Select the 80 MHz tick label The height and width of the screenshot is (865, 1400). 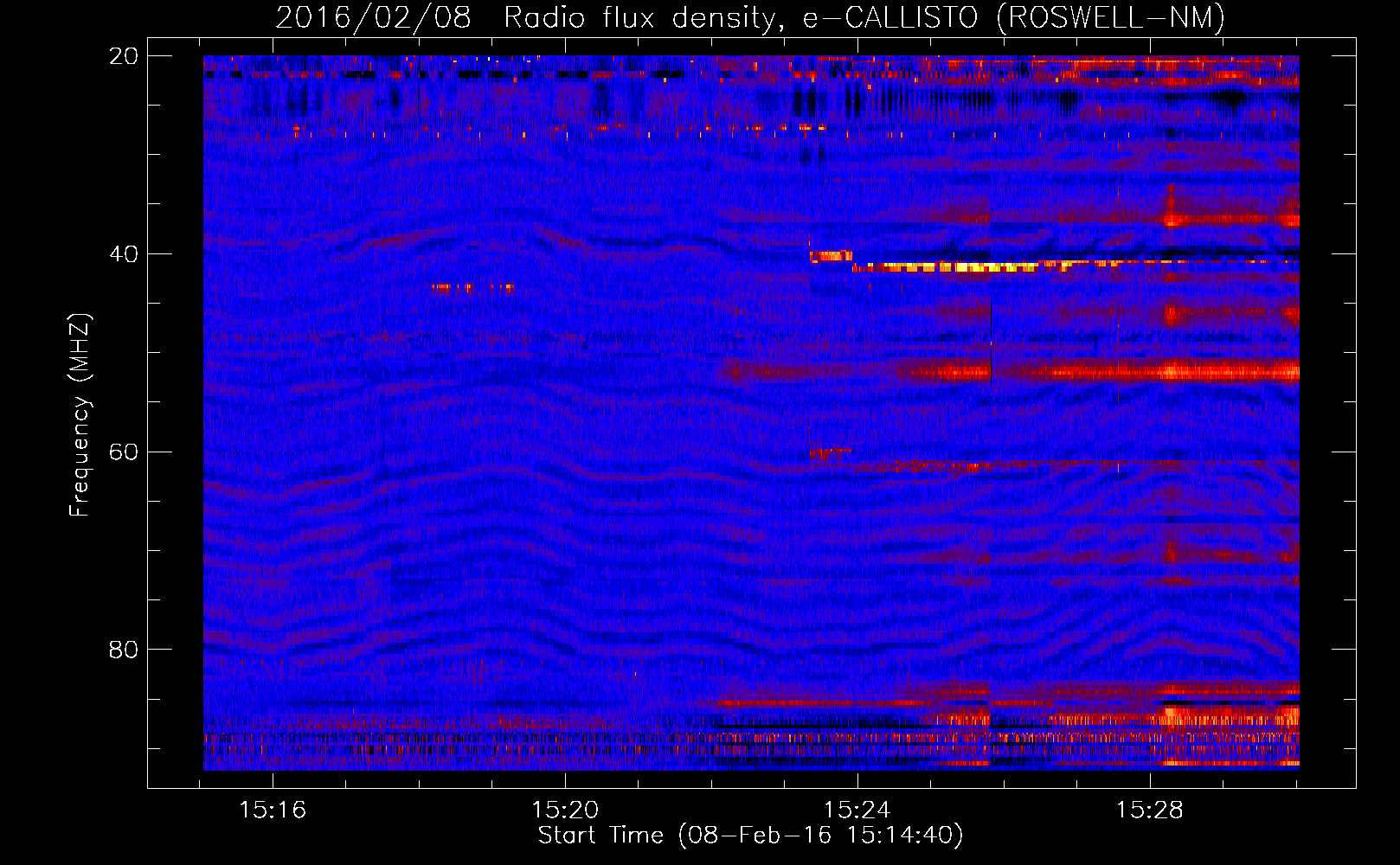(124, 649)
